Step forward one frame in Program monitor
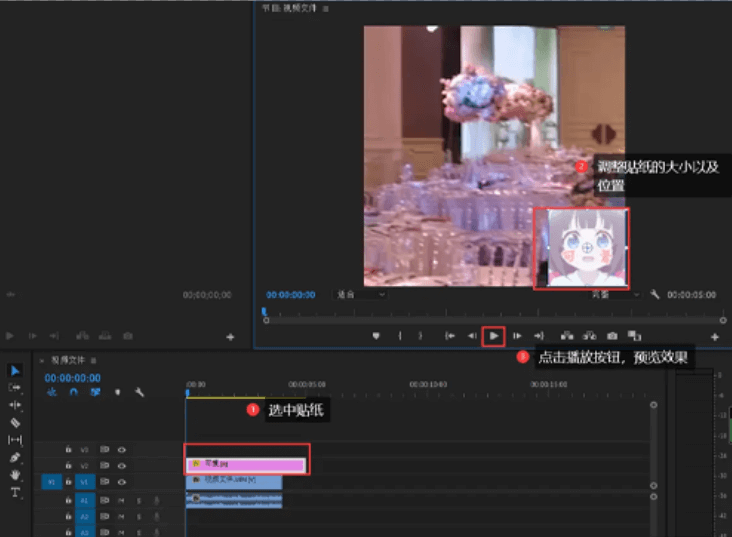The height and width of the screenshot is (537, 732). [517, 336]
